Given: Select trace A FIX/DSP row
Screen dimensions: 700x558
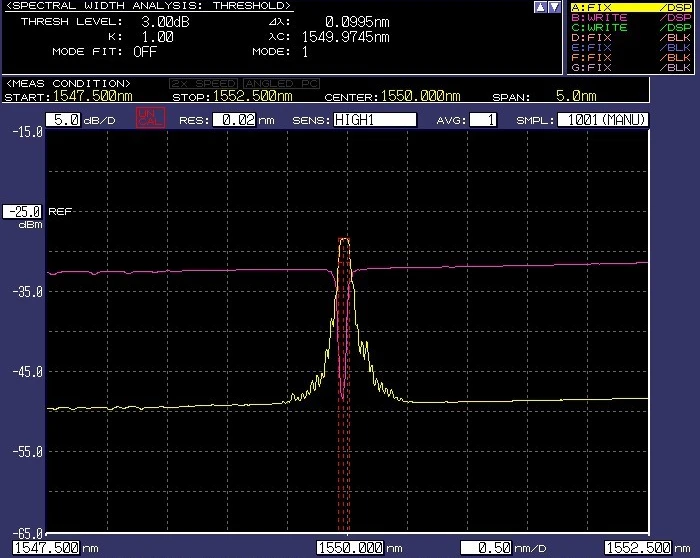Looking at the screenshot, I should tap(631, 8).
